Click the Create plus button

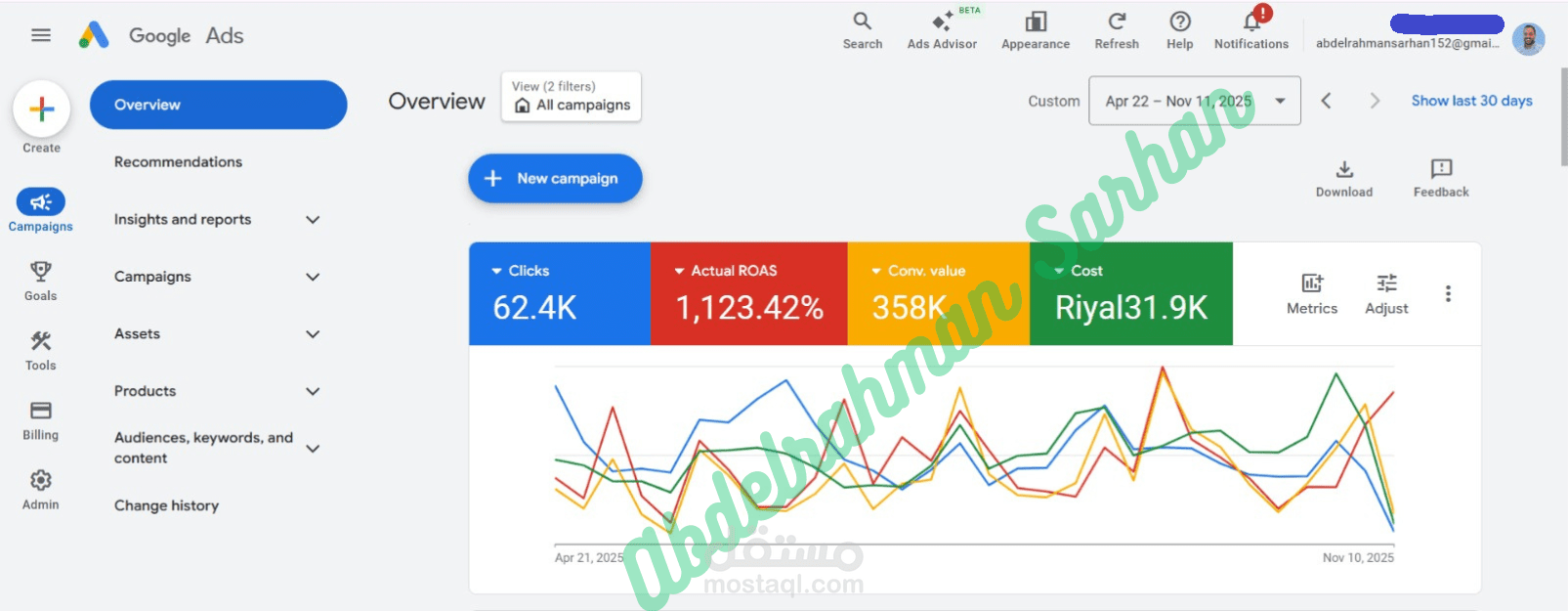click(41, 109)
